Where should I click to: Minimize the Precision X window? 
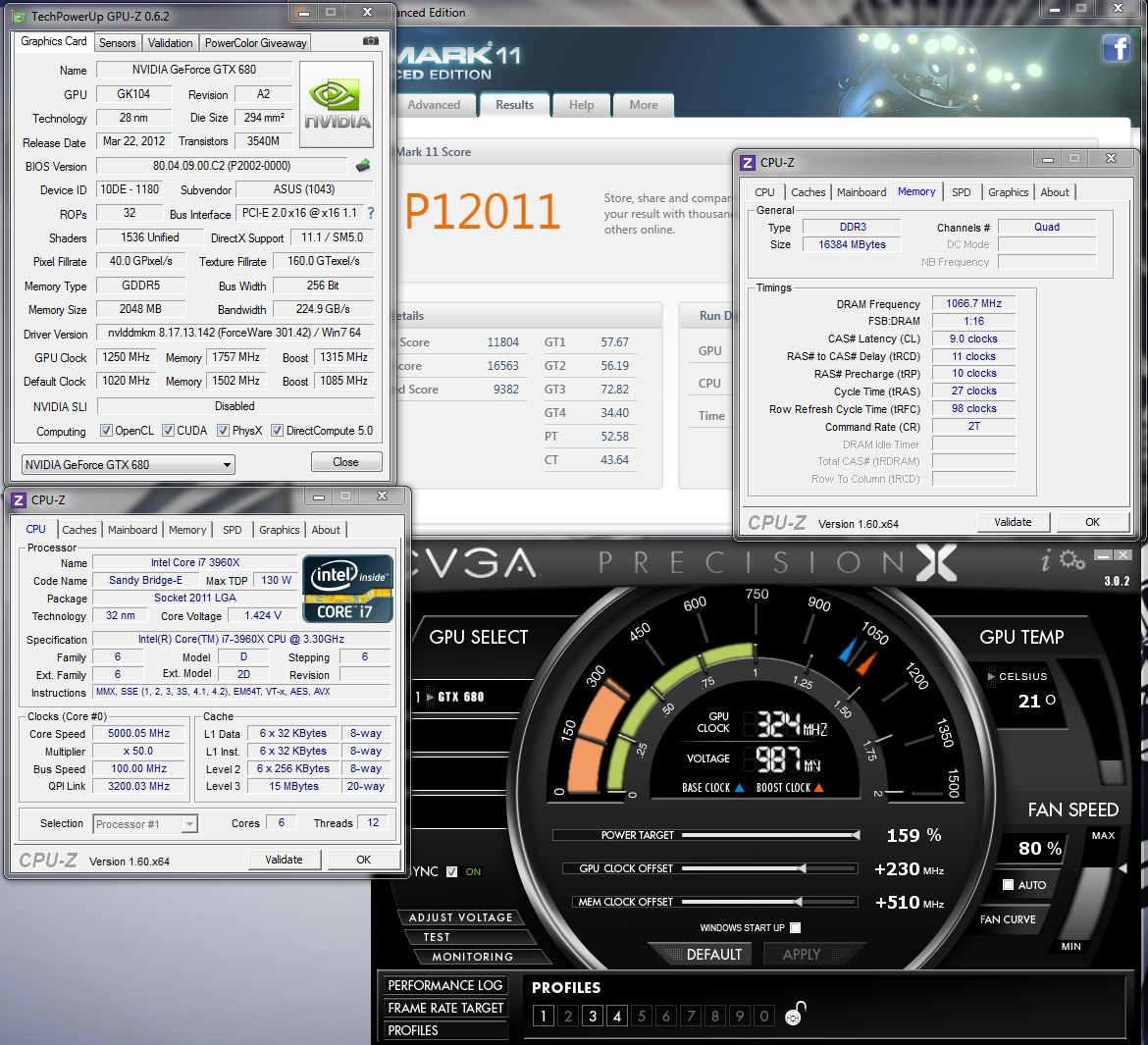click(1103, 555)
